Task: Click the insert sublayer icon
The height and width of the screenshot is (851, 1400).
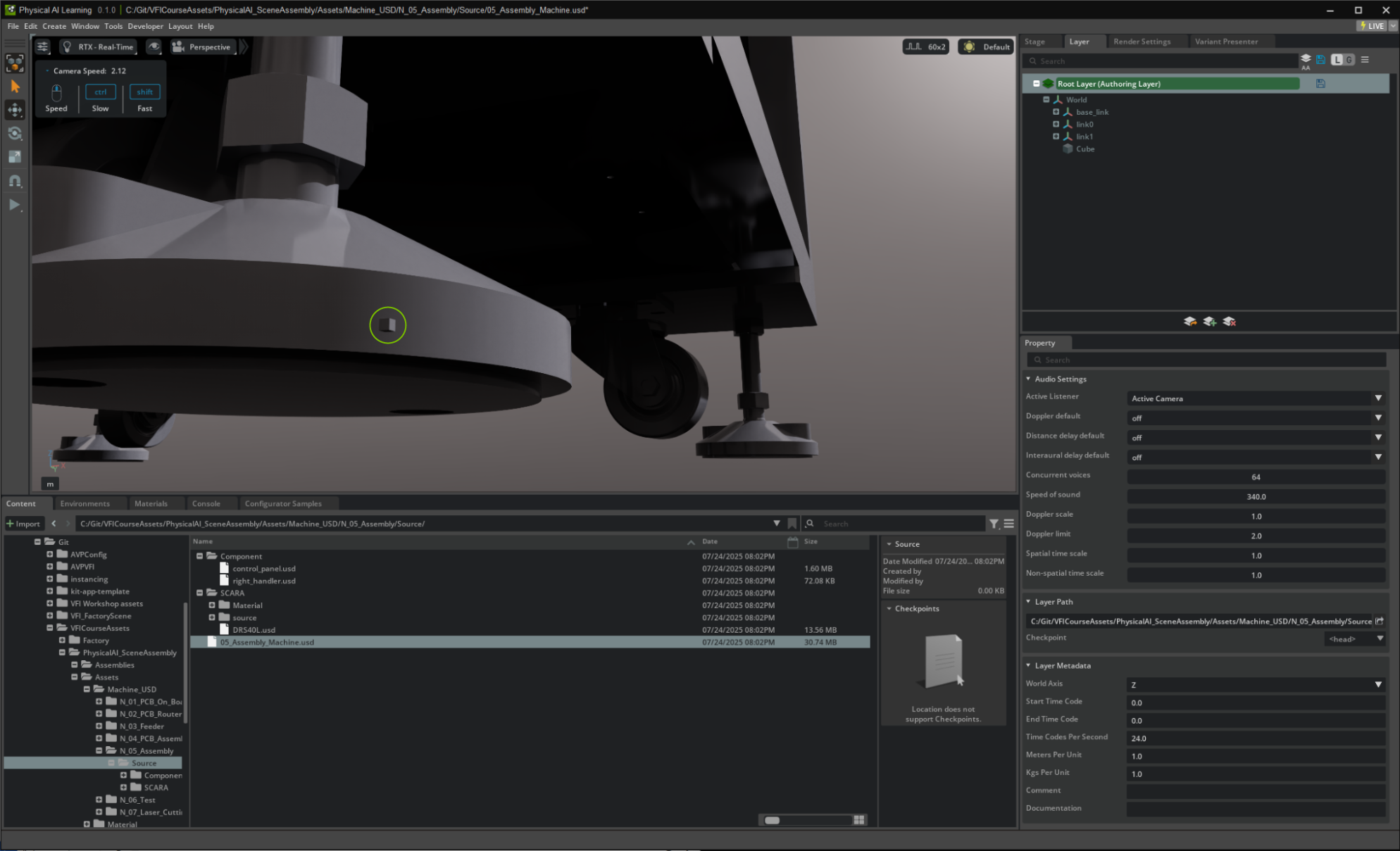Action: [1189, 322]
